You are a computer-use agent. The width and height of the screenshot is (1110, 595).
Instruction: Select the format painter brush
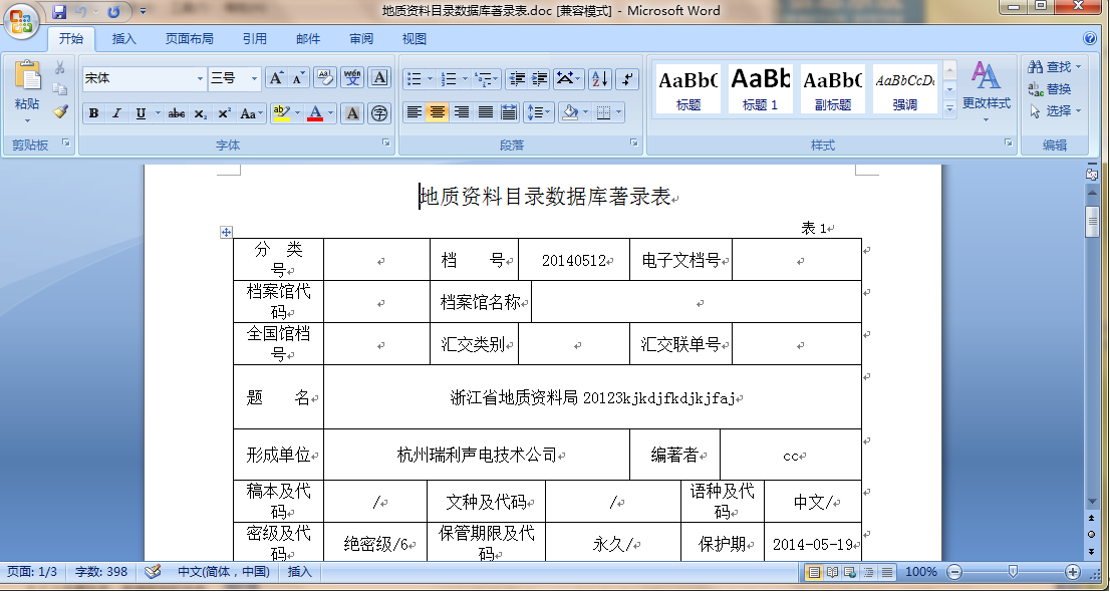coord(60,111)
